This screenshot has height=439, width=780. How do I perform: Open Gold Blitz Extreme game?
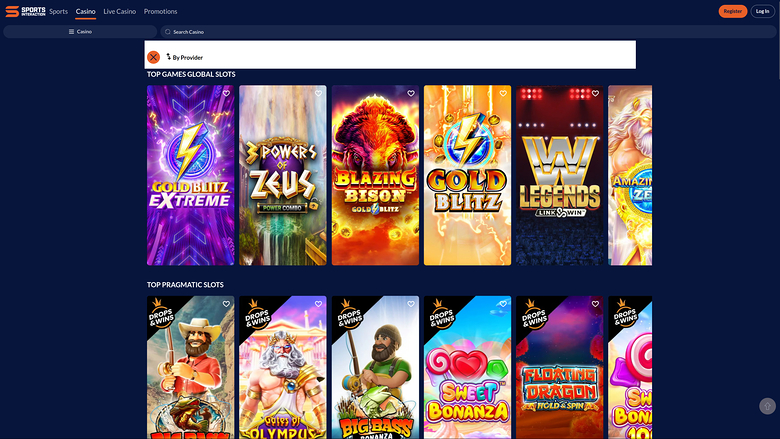click(191, 175)
